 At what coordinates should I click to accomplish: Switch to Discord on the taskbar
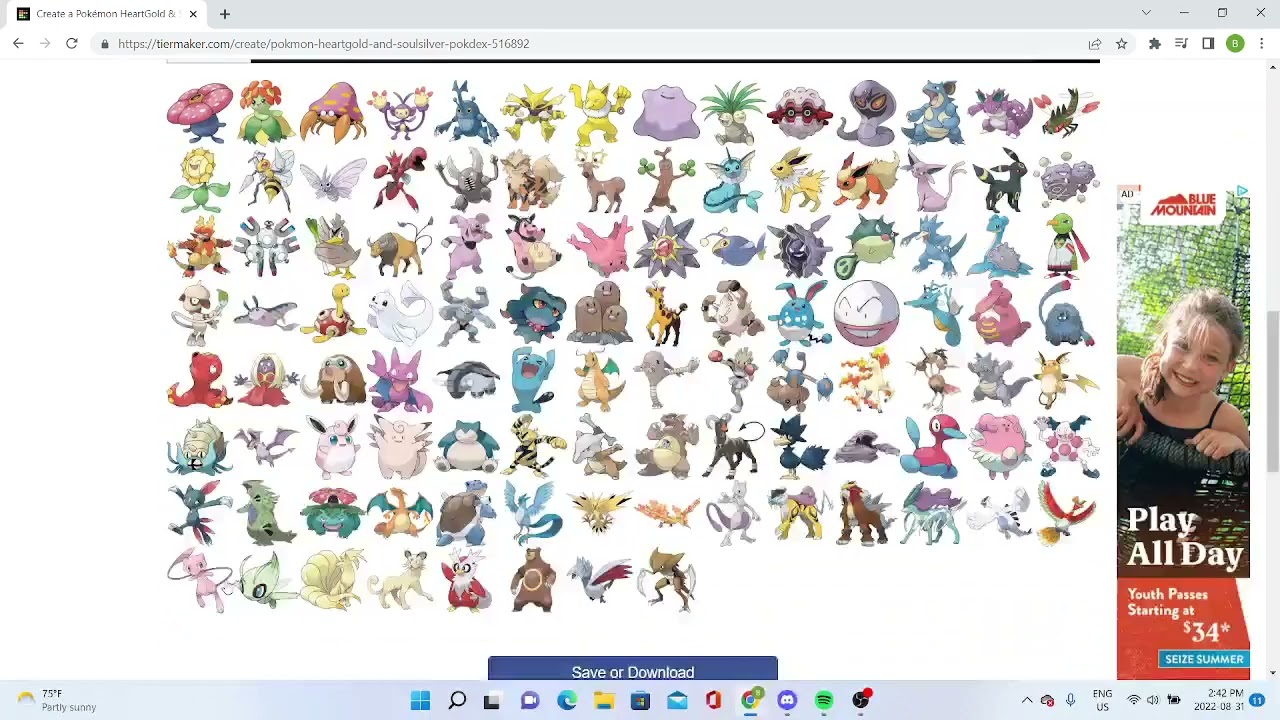tap(787, 700)
